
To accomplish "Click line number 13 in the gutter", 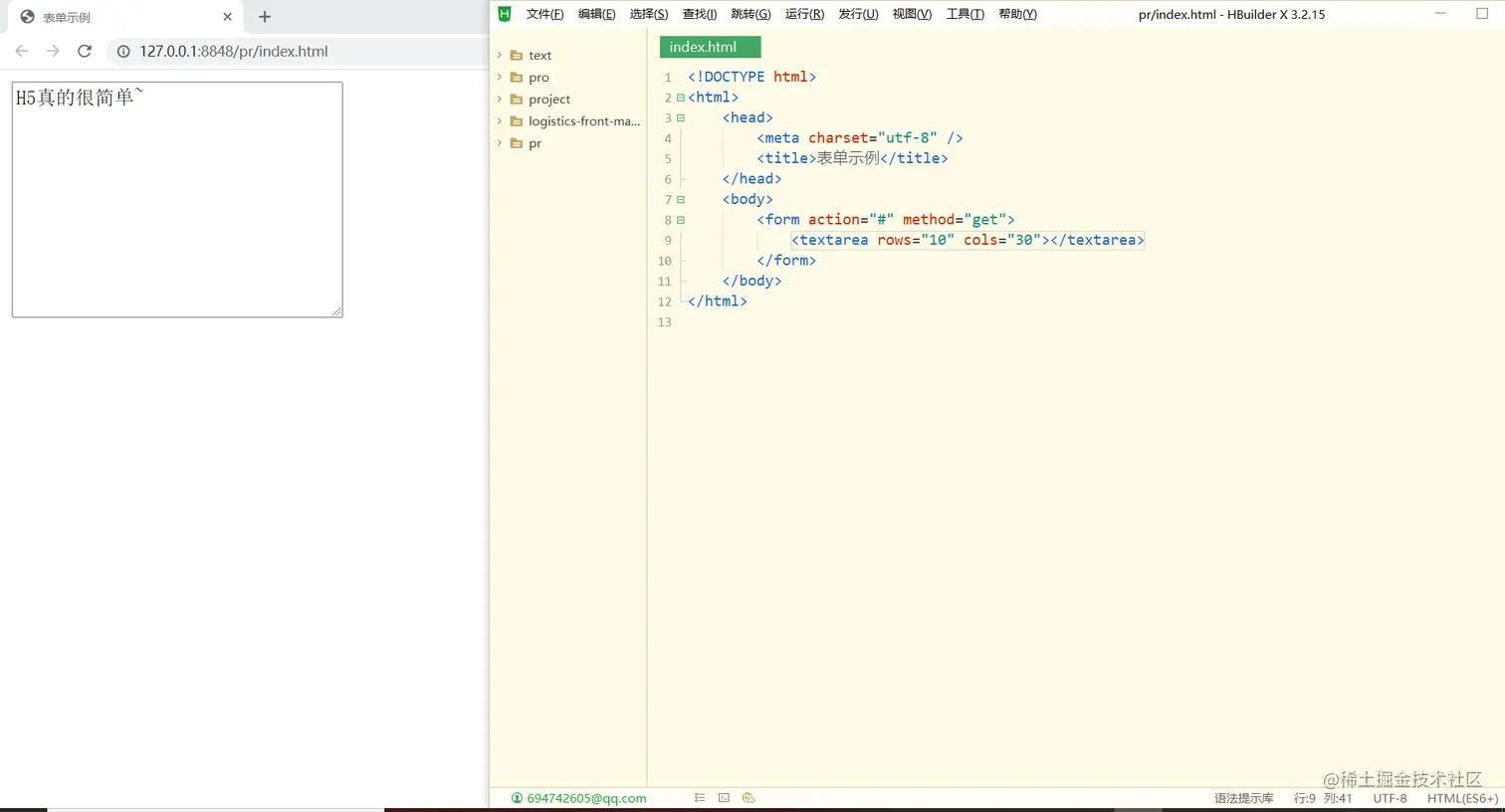I will pyautogui.click(x=665, y=322).
